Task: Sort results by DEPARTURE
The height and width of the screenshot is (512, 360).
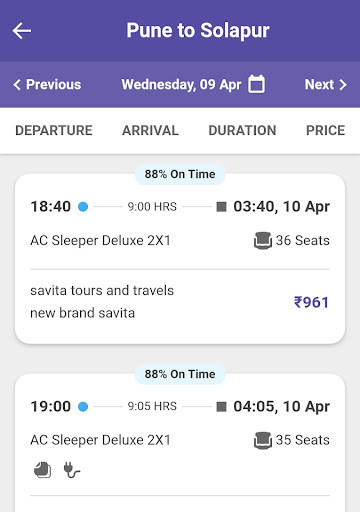Action: 54,130
